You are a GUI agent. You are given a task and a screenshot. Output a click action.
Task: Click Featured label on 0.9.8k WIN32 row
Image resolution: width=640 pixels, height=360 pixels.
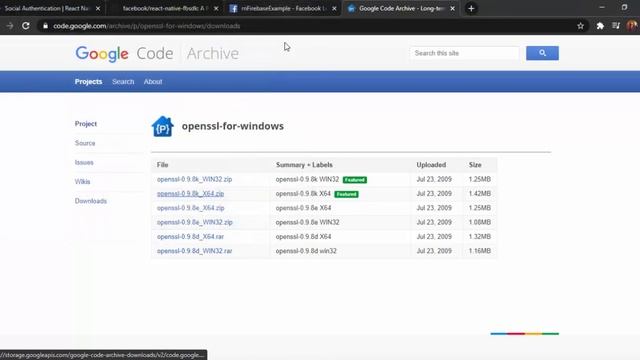pyautogui.click(x=355, y=180)
